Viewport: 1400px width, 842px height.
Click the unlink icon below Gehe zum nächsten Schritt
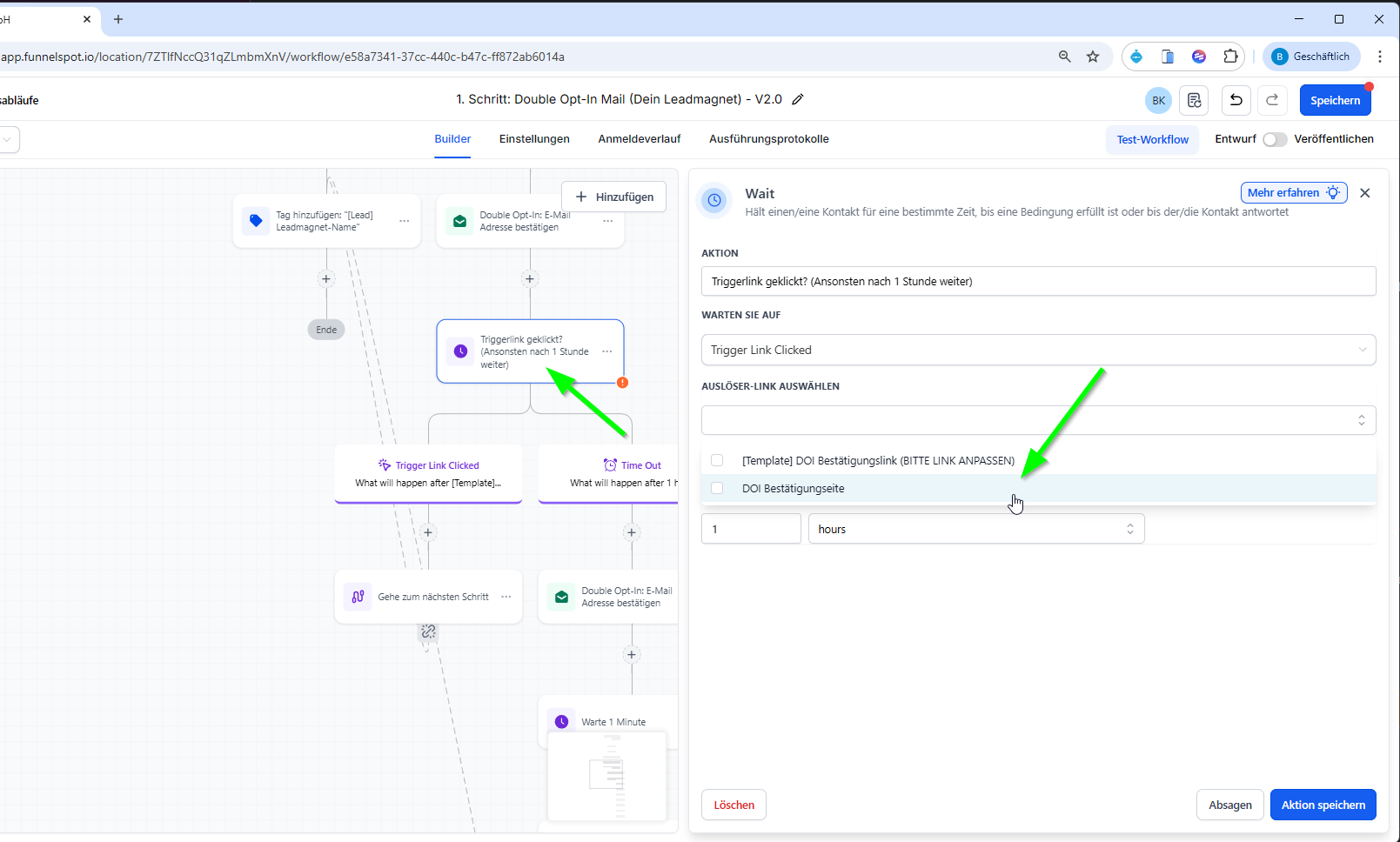(x=428, y=631)
